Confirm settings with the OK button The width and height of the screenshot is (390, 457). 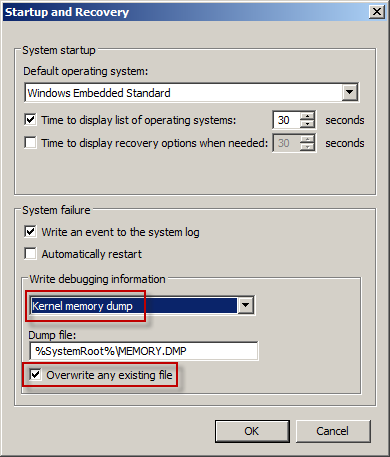252,431
